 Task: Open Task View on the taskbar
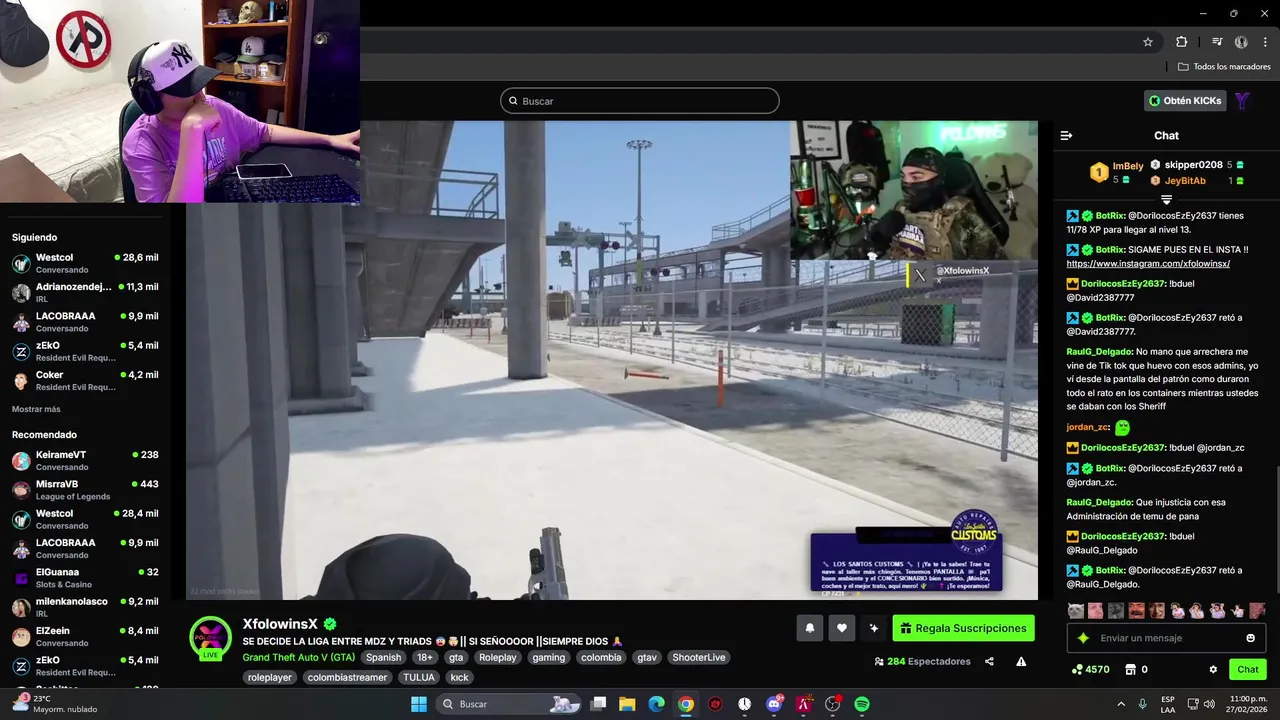[598, 704]
